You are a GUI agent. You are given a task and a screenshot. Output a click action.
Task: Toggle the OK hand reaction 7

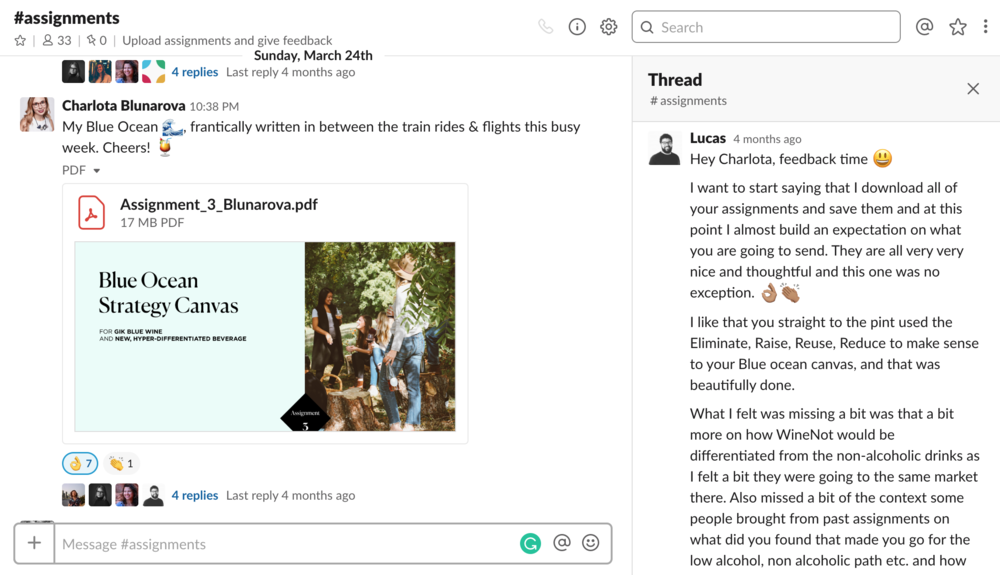[x=80, y=463]
